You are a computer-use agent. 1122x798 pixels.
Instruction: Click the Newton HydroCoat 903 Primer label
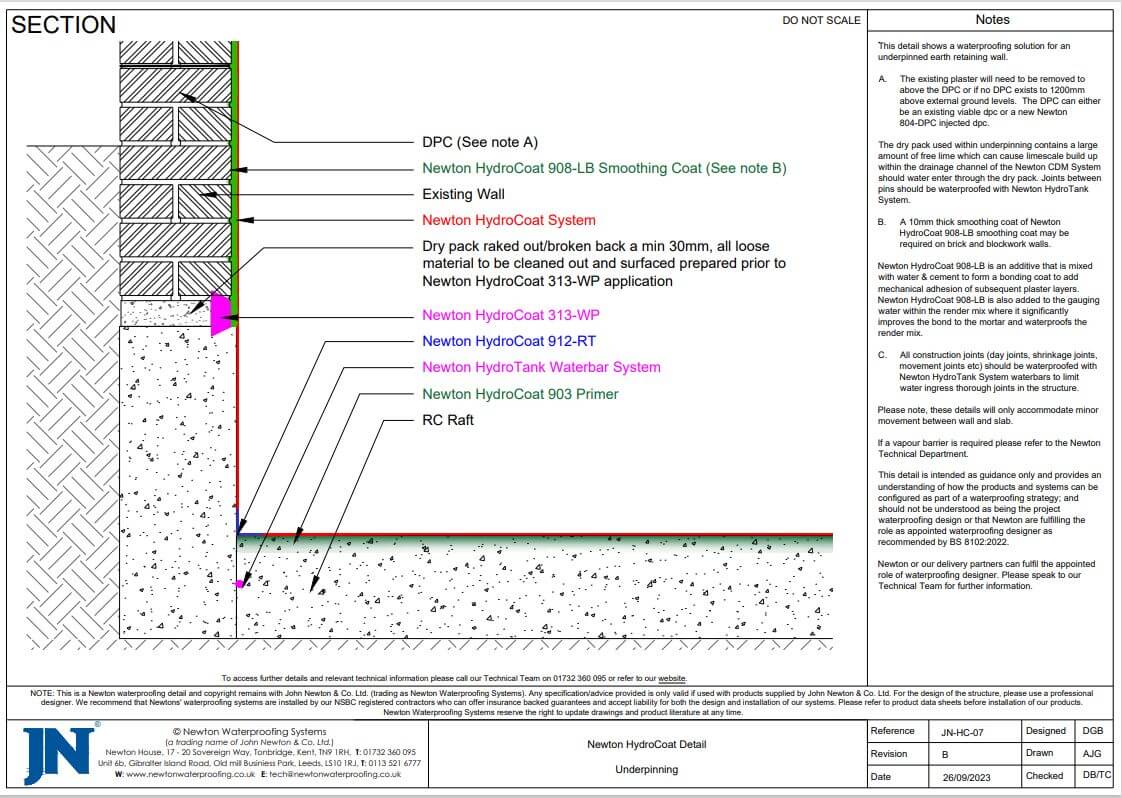[520, 394]
